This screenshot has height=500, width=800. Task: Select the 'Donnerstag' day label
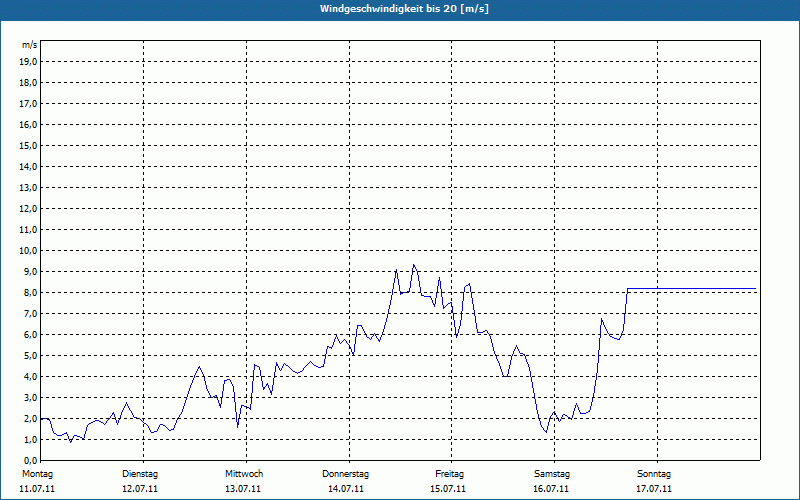(x=345, y=474)
